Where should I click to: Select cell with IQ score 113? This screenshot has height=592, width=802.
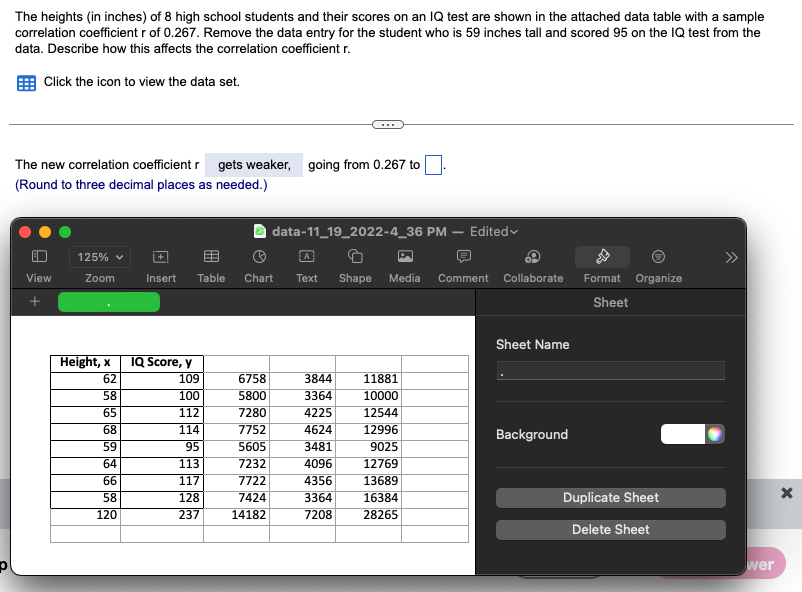(162, 465)
